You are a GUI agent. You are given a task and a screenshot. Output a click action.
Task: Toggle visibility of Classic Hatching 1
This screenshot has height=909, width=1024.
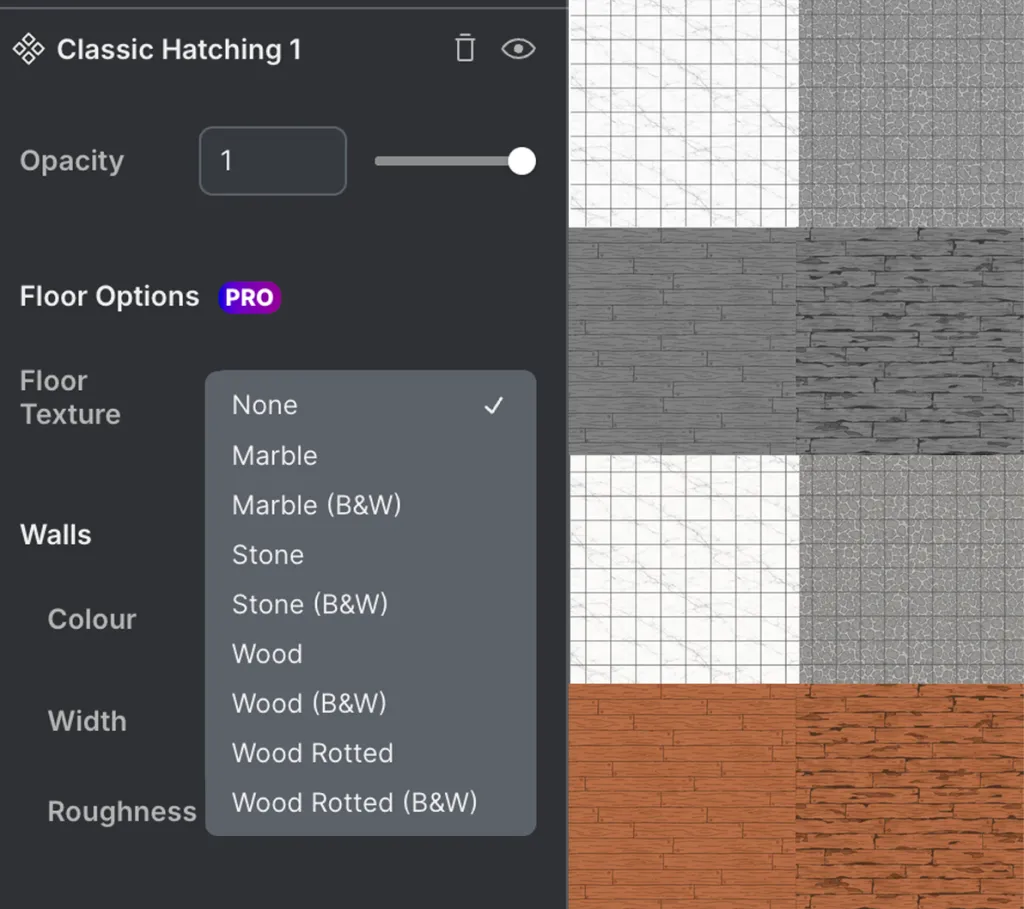click(518, 49)
